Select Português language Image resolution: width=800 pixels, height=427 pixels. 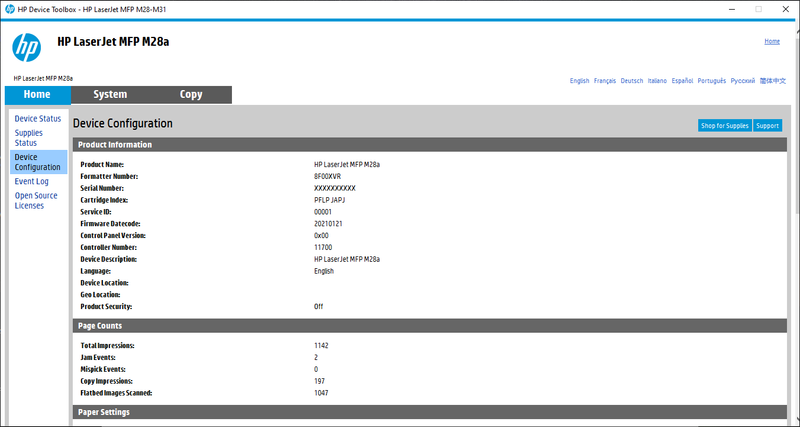[x=712, y=81]
